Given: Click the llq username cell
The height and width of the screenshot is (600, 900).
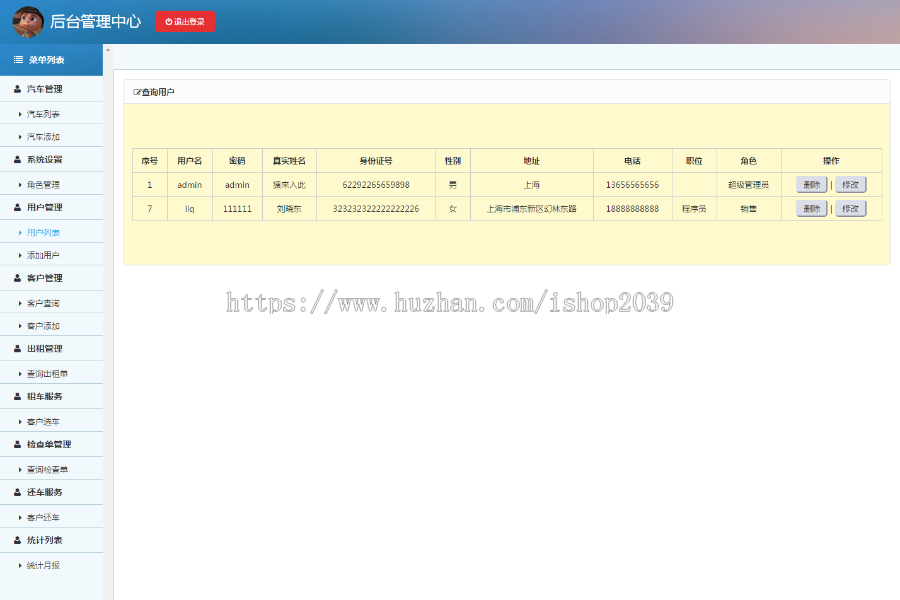Looking at the screenshot, I should 189,209.
